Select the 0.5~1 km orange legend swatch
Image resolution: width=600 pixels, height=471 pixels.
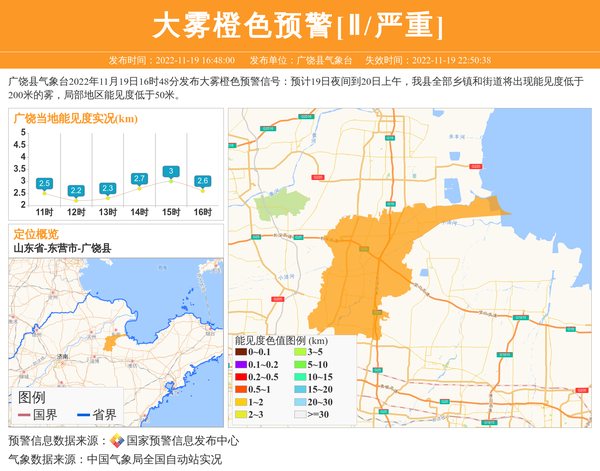(240, 389)
